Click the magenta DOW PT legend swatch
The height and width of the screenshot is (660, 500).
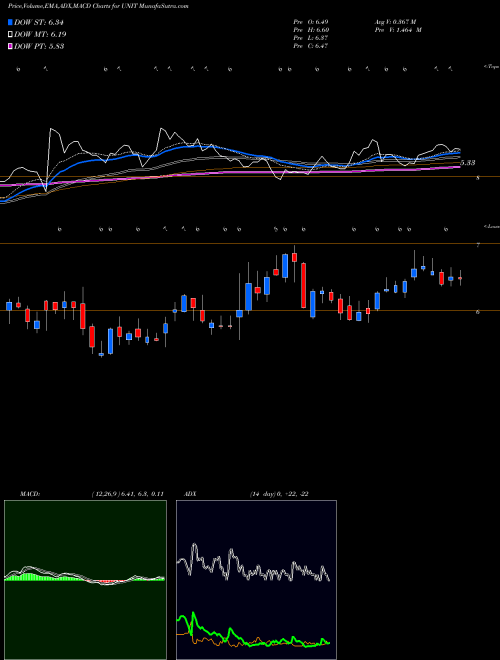pos(10,46)
